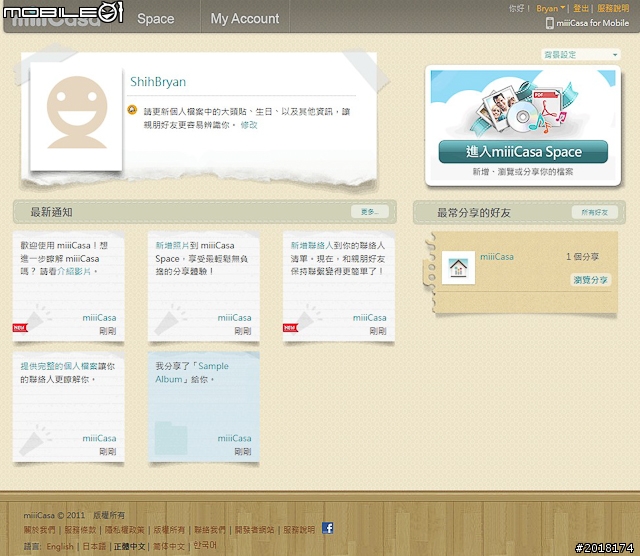Viewport: 640px width, 556px height.
Task: Click the 提供完整的個人檔案 link
Action: point(59,366)
